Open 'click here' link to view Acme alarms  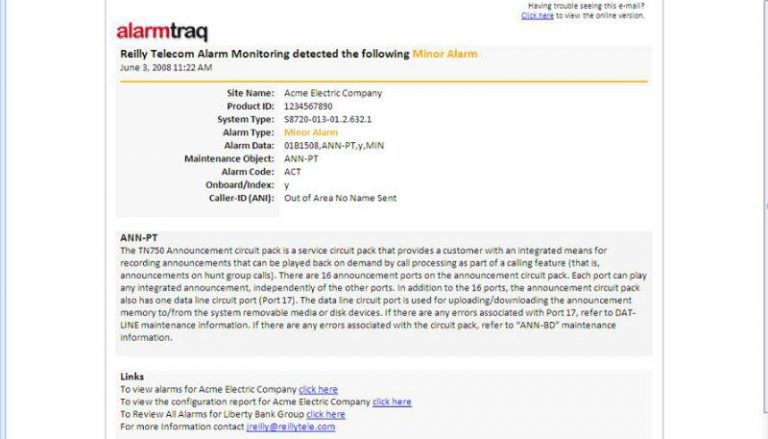pyautogui.click(x=318, y=389)
